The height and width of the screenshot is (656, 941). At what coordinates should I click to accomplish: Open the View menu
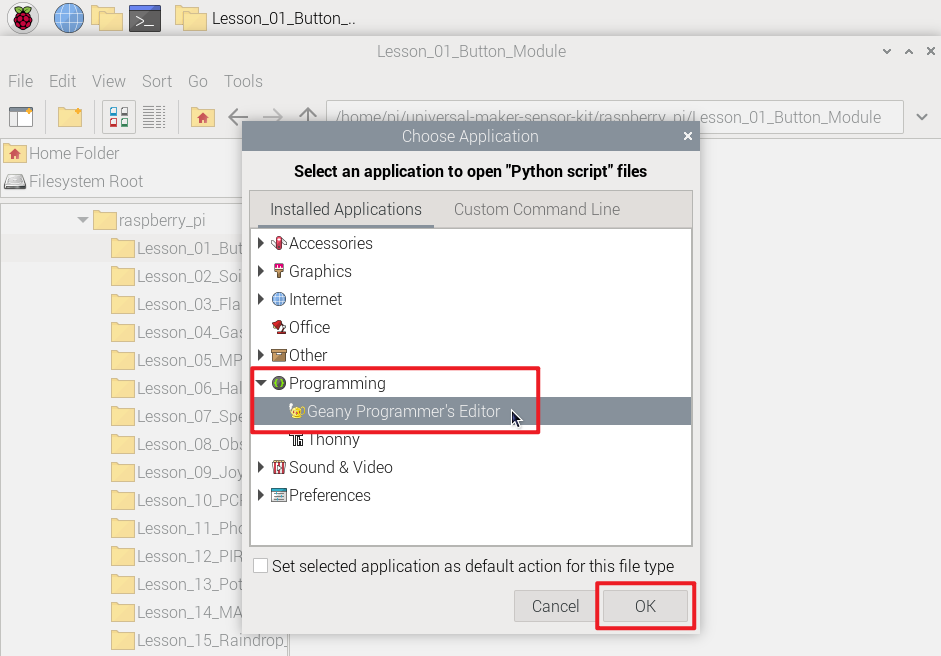[109, 81]
